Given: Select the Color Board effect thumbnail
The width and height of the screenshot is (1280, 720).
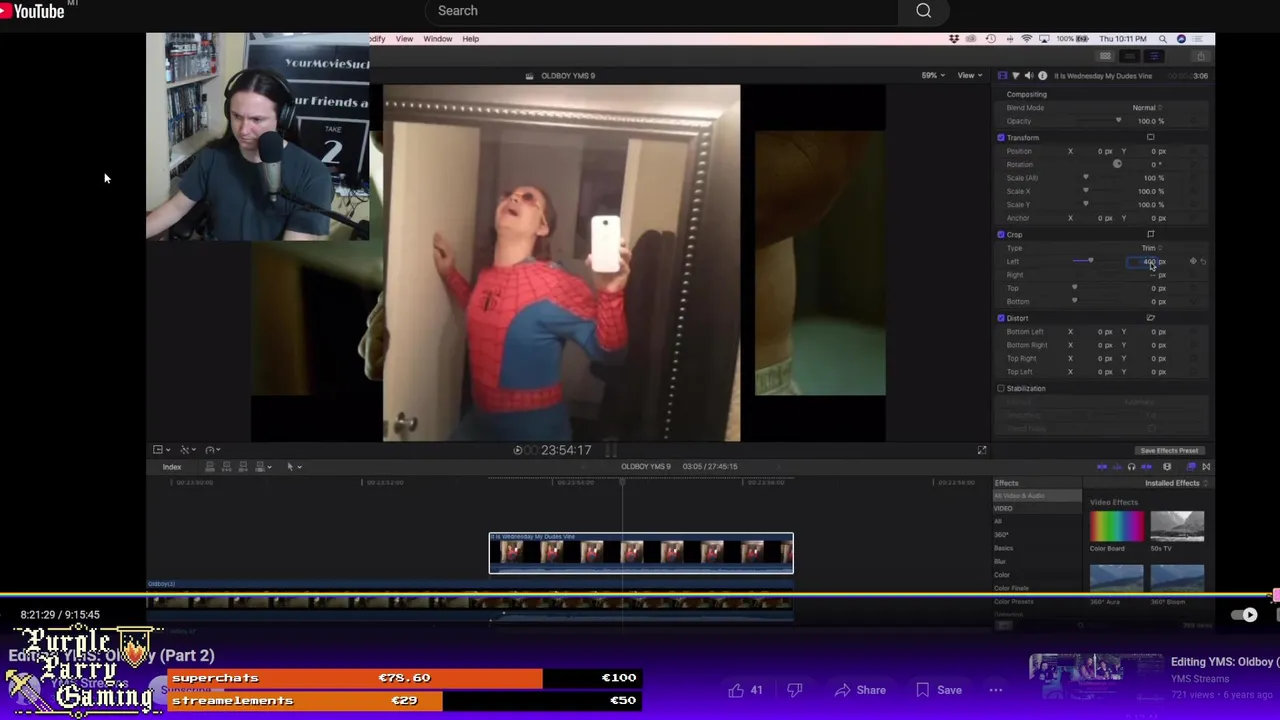Looking at the screenshot, I should point(1116,526).
